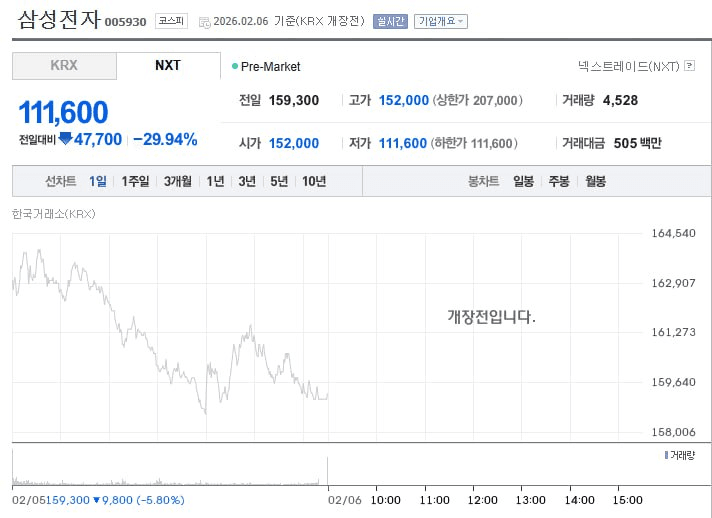
Task: Switch chart to 10년 range
Action: 314,181
